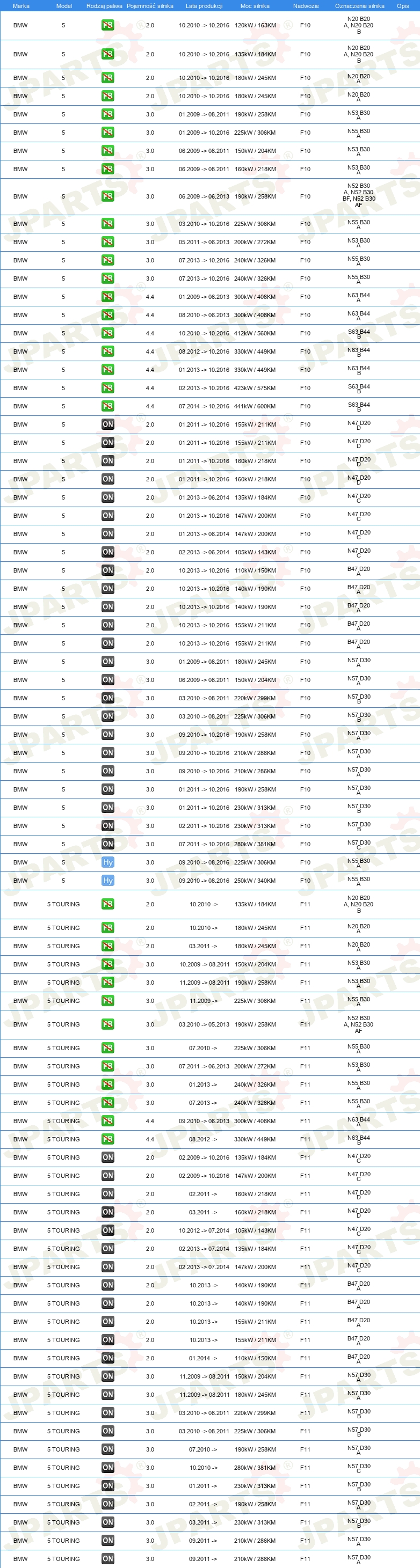The image size is (420, 1568).
Task: Click engine code 'N52 B30 A, N52 B30 BF, N52 B30 AF'
Action: tap(358, 195)
